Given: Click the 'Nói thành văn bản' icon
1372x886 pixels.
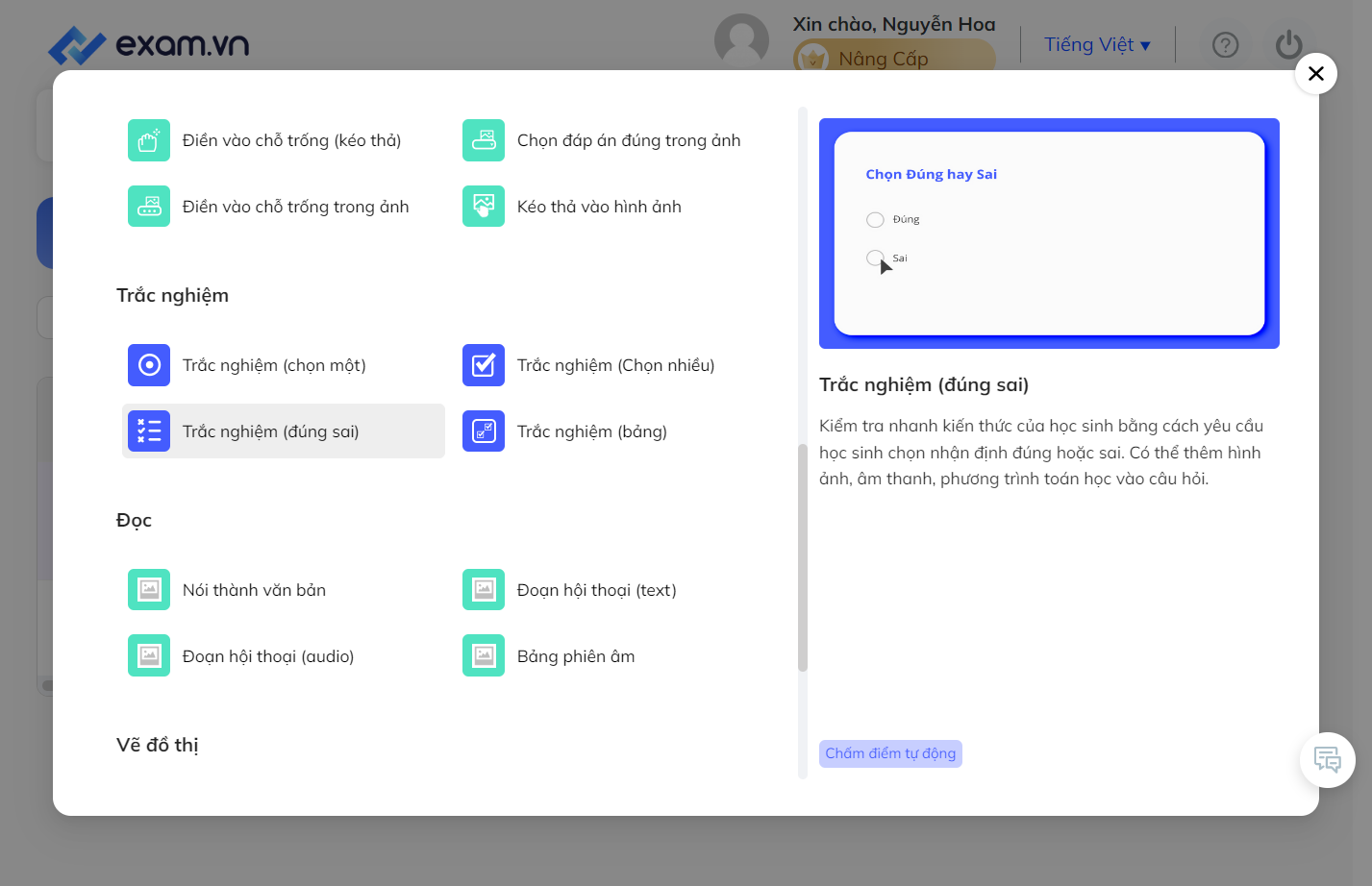Looking at the screenshot, I should [x=149, y=589].
